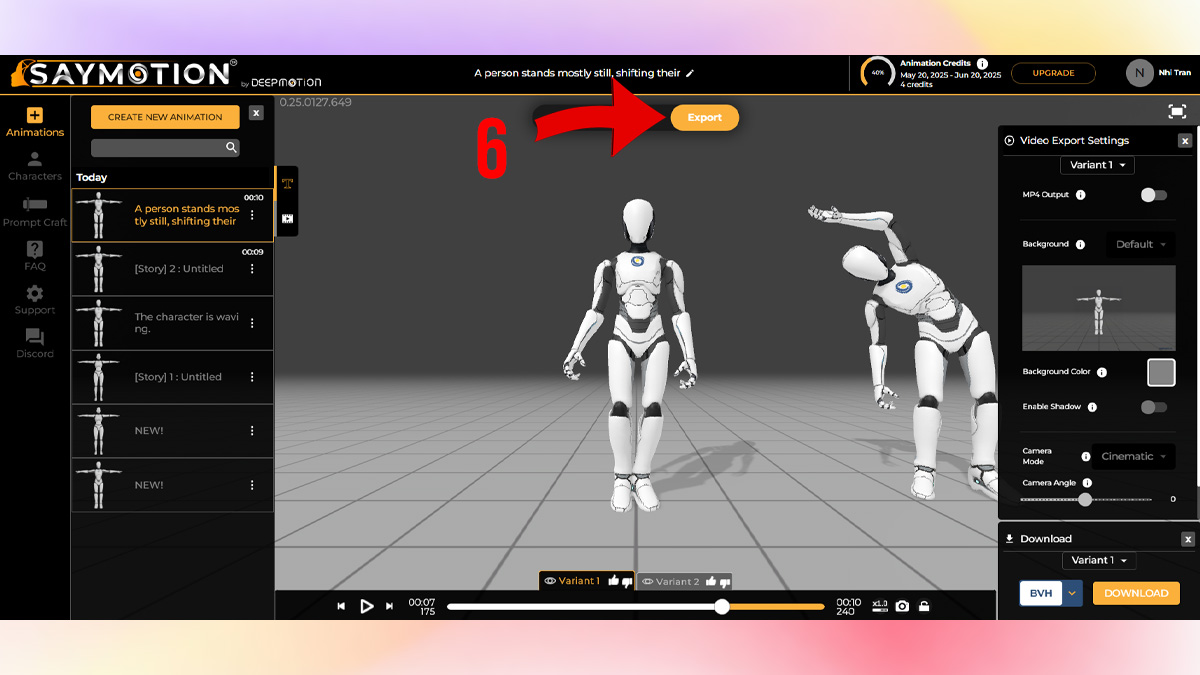Change the x1.0 playback speed

[x=880, y=605]
